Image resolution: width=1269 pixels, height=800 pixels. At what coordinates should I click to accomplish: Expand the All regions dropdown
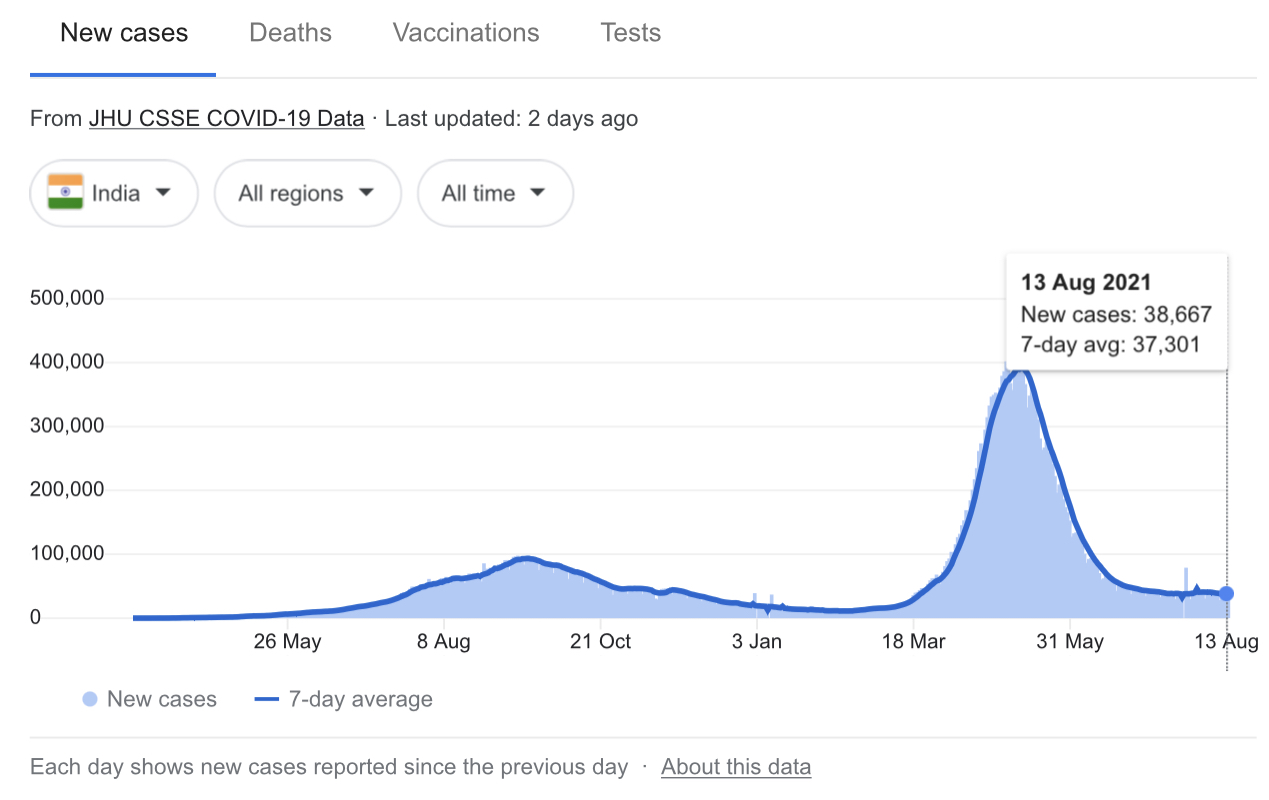pyautogui.click(x=307, y=193)
